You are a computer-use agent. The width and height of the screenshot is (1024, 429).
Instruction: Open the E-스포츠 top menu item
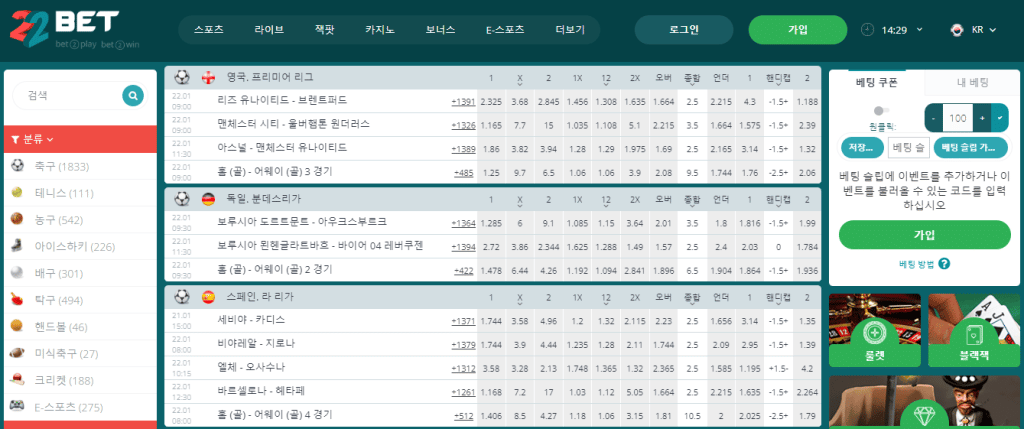[505, 29]
